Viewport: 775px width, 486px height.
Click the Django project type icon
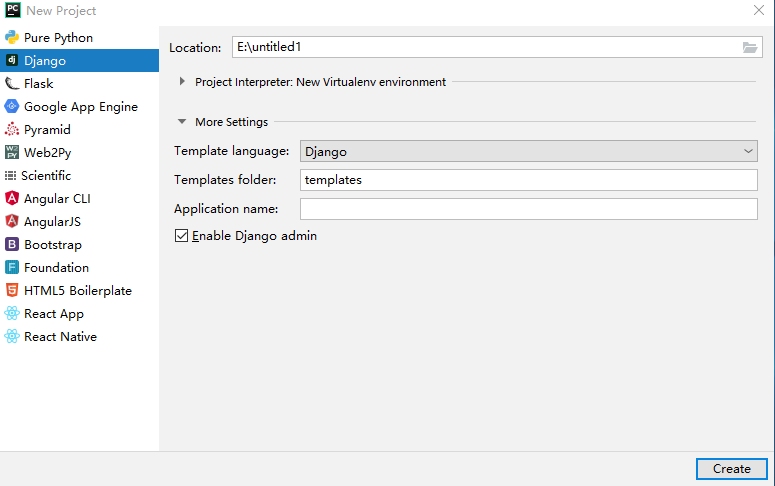click(12, 60)
